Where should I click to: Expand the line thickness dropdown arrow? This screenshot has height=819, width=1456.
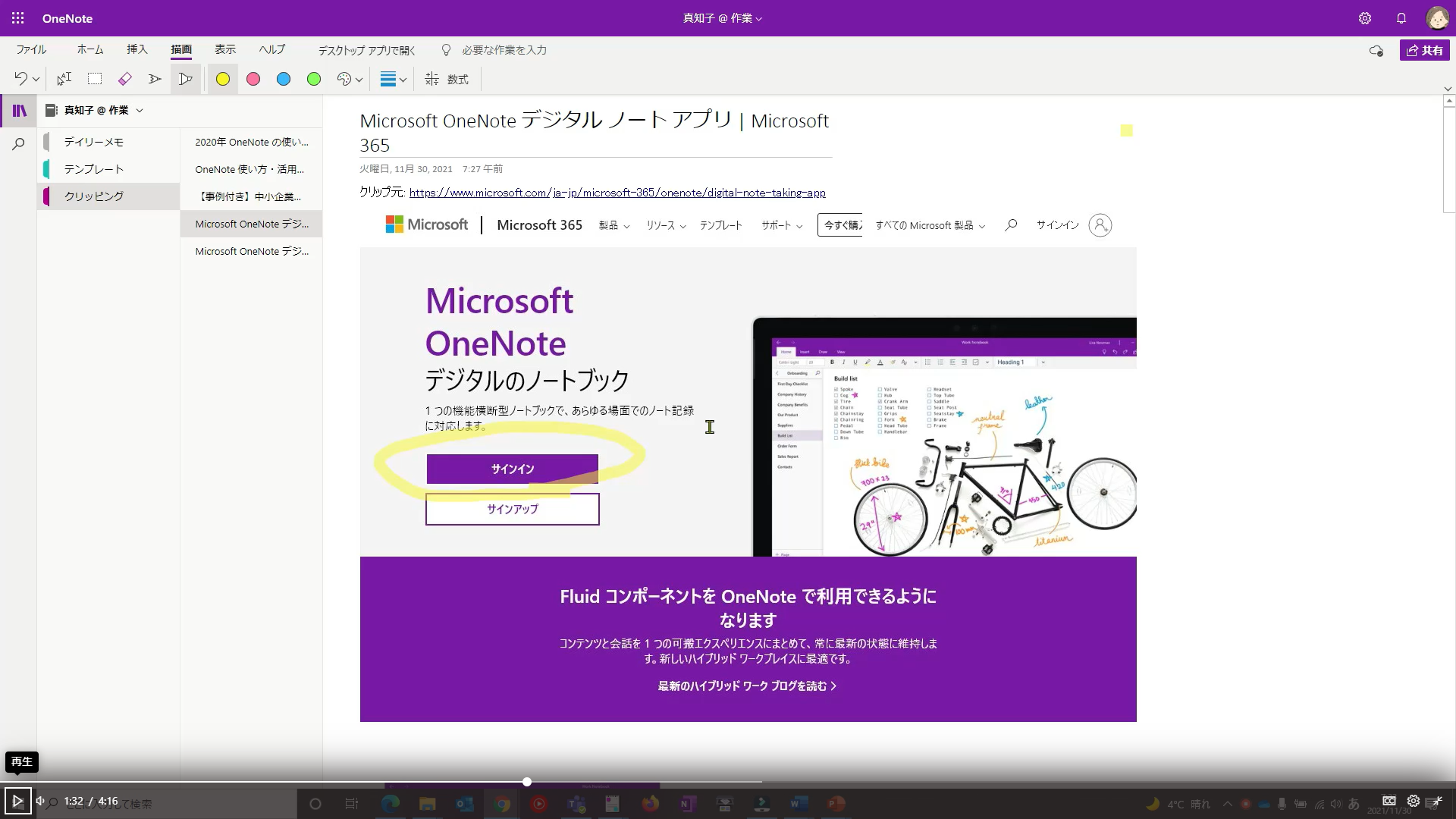pos(403,80)
